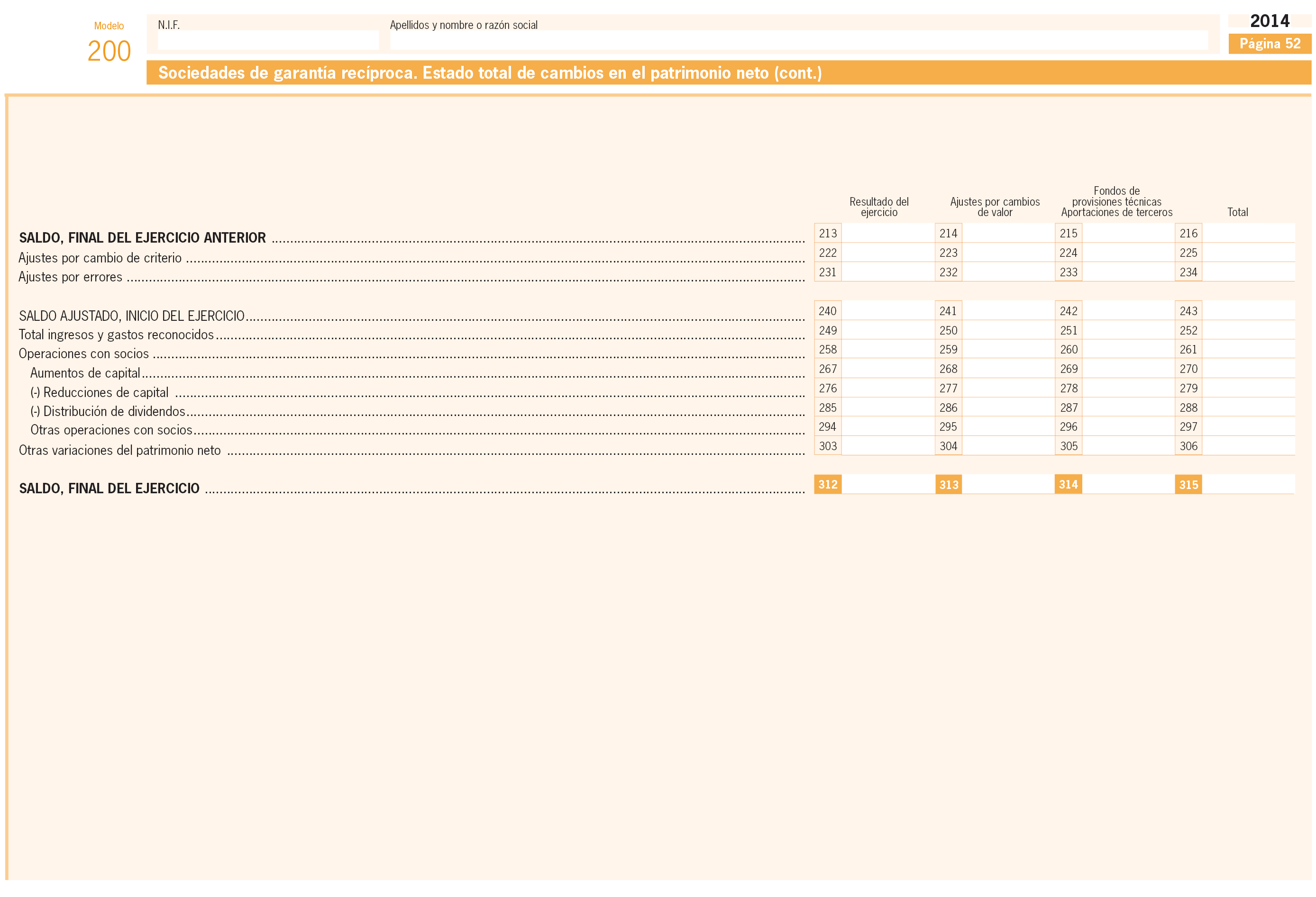This screenshot has width=1316, height=897.
Task: Click Total field numbered 306
Action: click(x=1248, y=445)
